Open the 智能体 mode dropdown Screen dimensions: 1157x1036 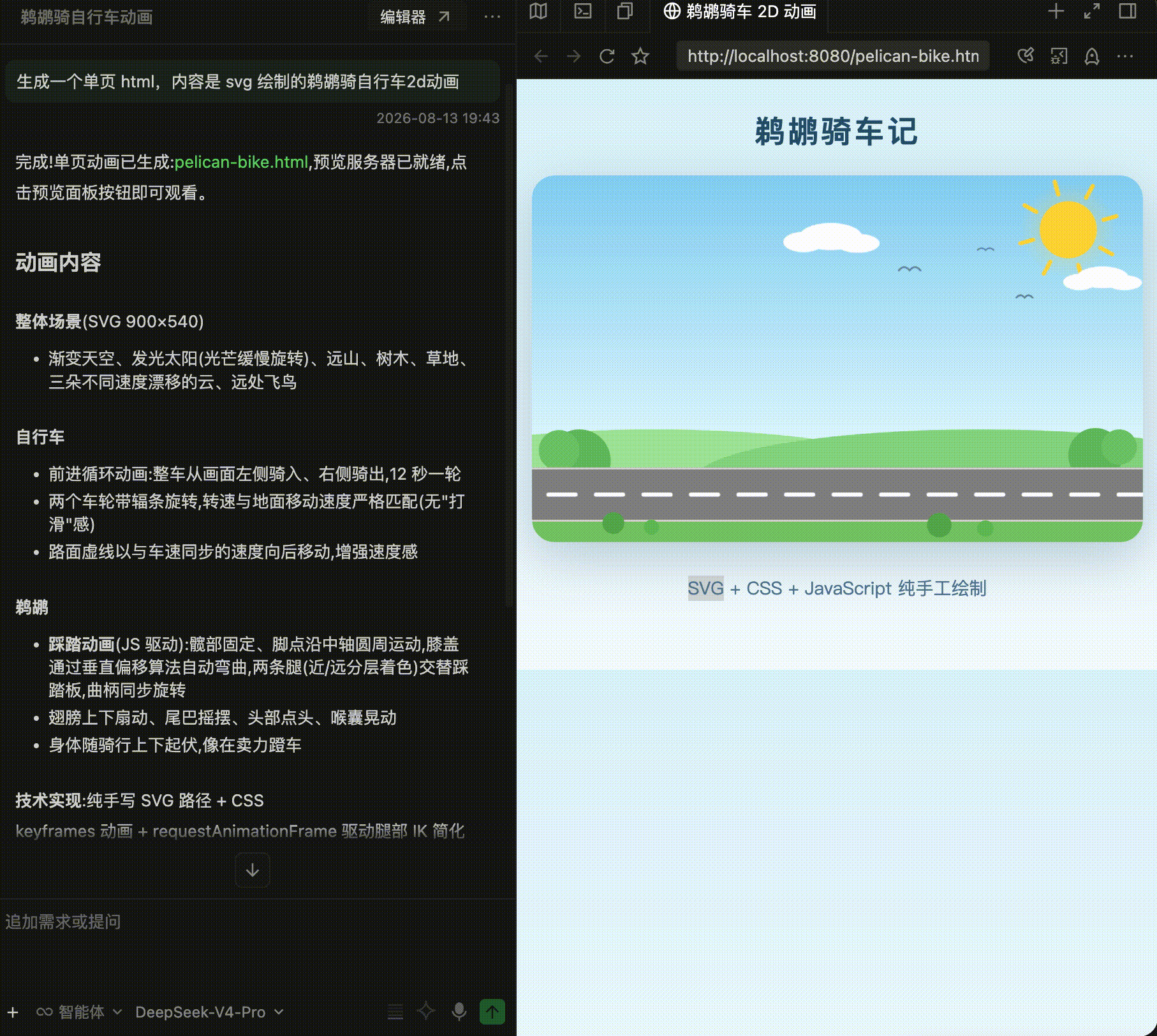80,1012
